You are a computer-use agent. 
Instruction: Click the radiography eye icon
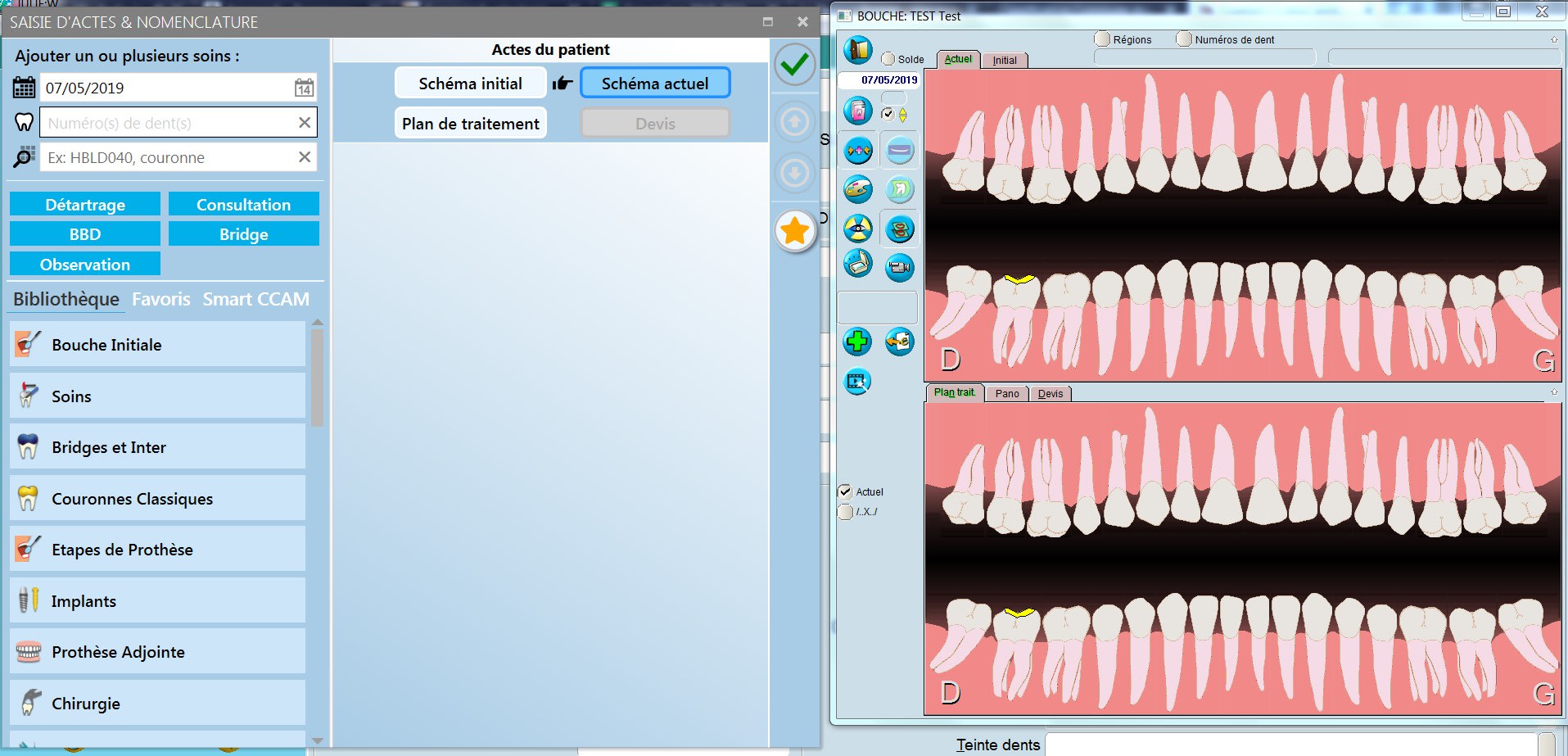pos(857,229)
